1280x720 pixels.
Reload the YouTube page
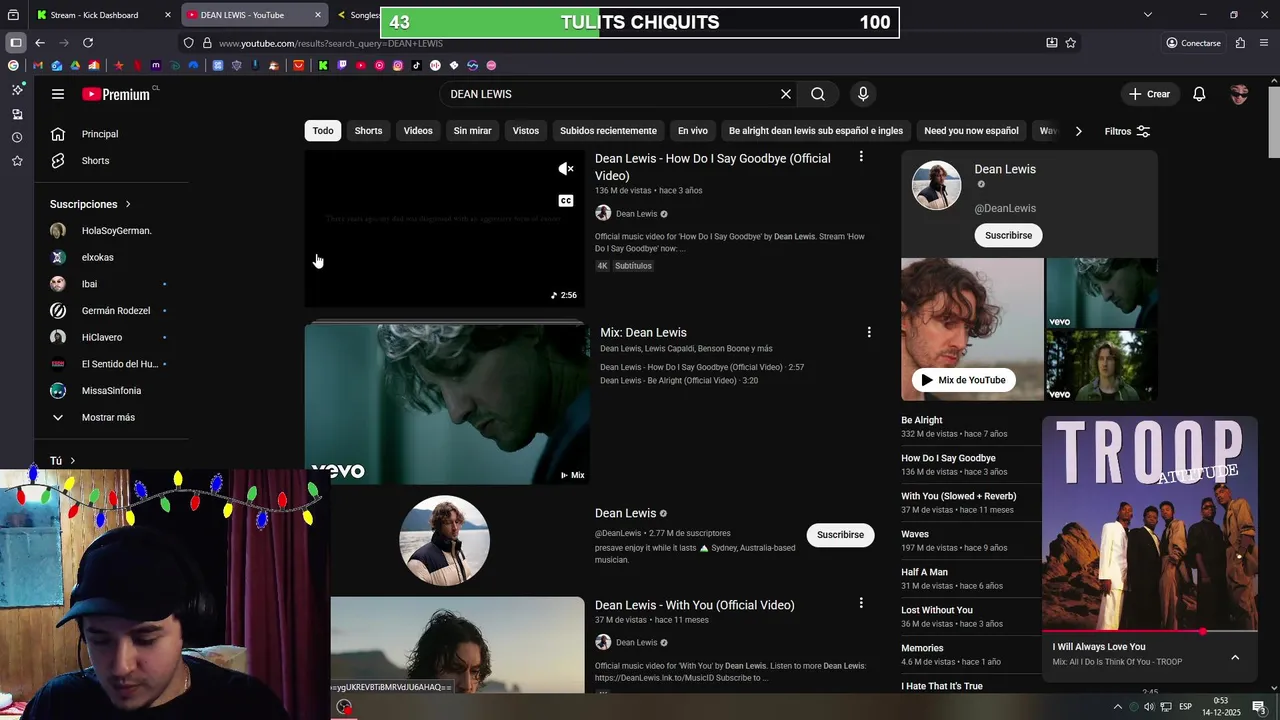(88, 43)
